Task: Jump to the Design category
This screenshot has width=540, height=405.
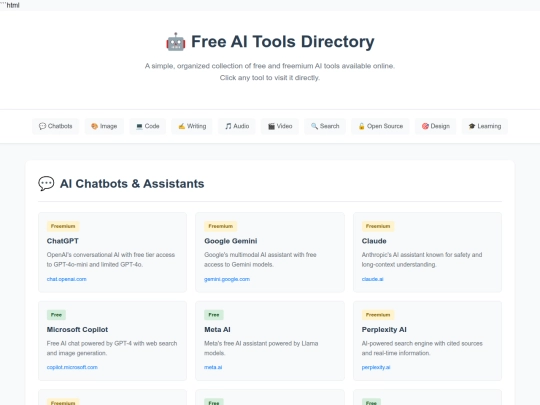Action: [435, 126]
